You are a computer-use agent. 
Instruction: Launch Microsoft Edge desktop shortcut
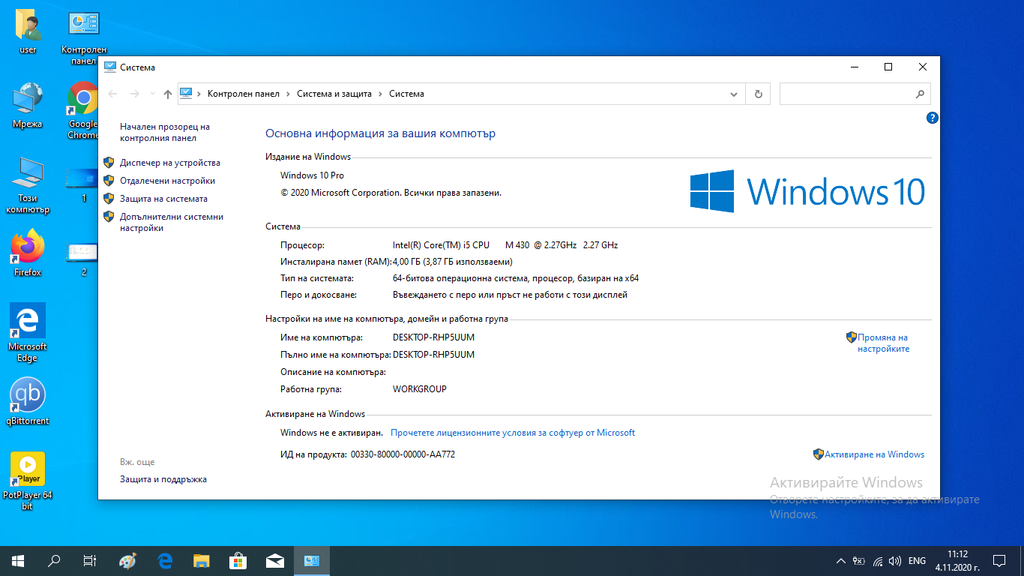tap(27, 332)
